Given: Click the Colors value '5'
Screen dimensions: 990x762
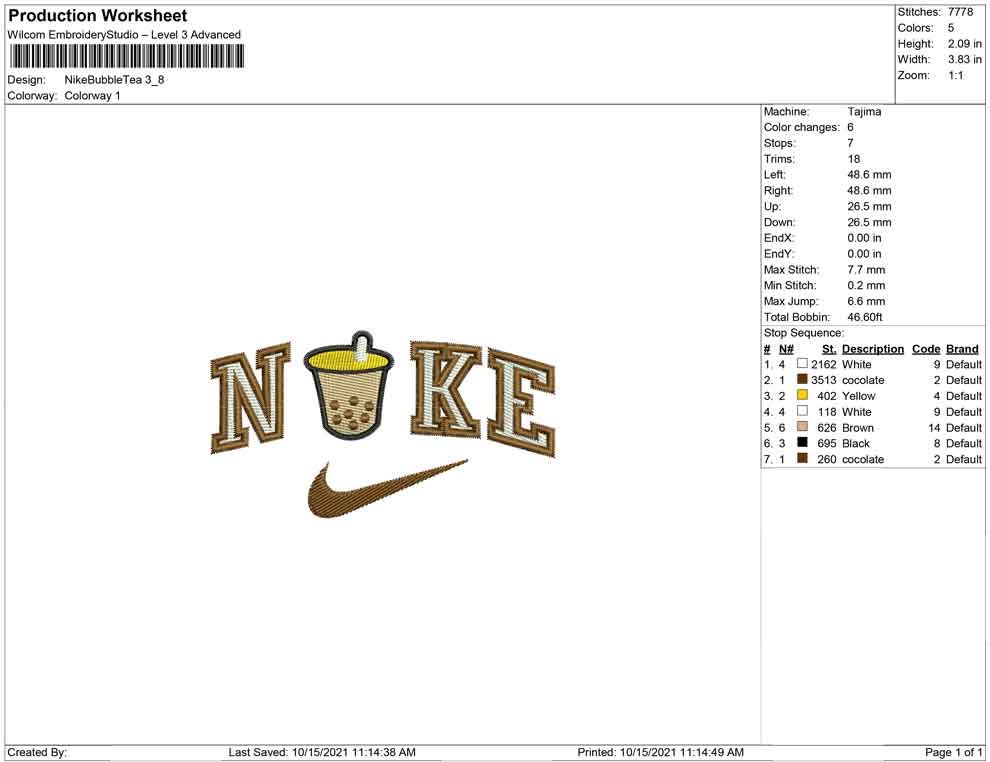Looking at the screenshot, I should pos(951,28).
